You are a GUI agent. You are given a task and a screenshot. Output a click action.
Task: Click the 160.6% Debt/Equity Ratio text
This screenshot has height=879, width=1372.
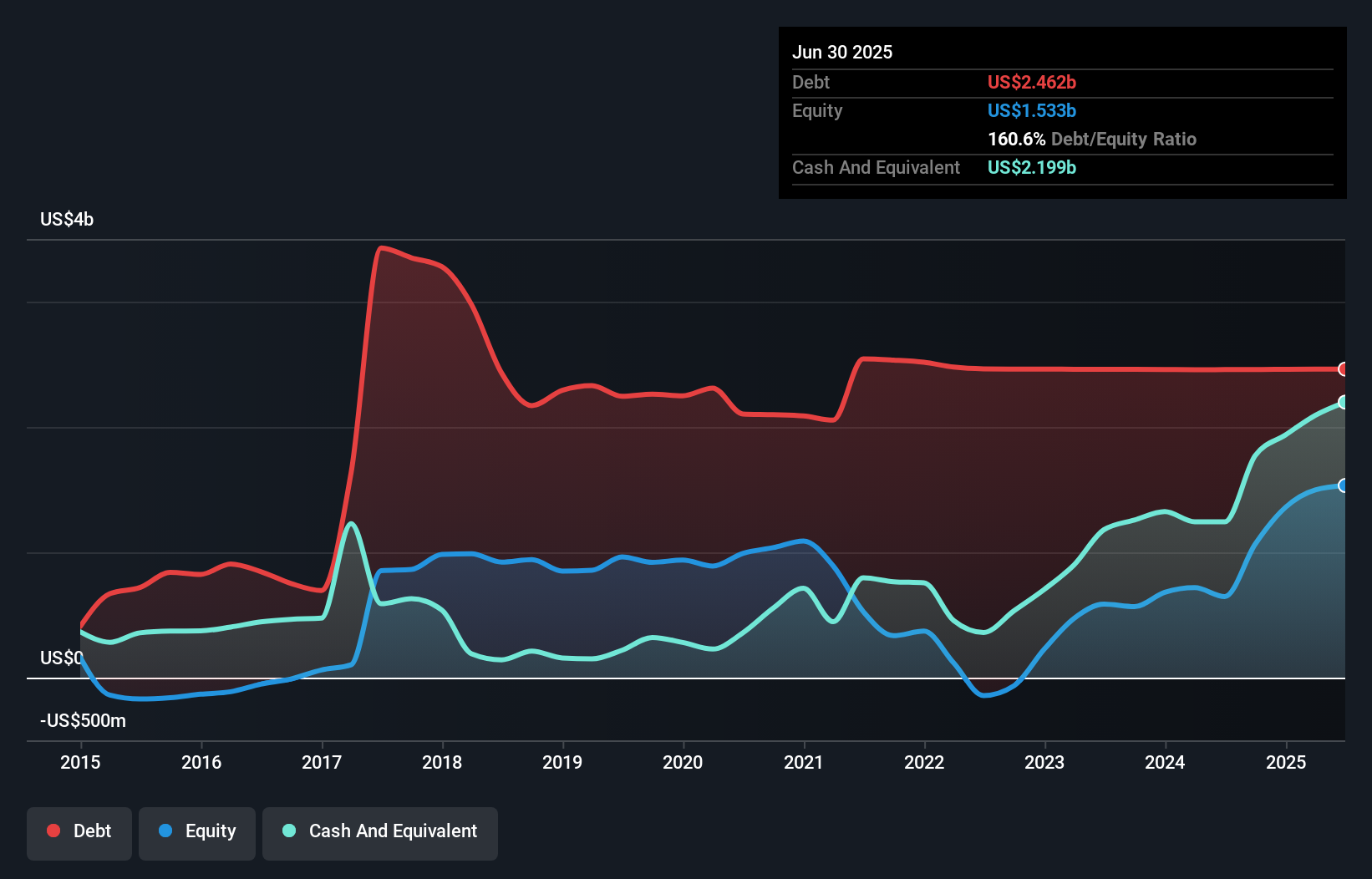(1092, 140)
